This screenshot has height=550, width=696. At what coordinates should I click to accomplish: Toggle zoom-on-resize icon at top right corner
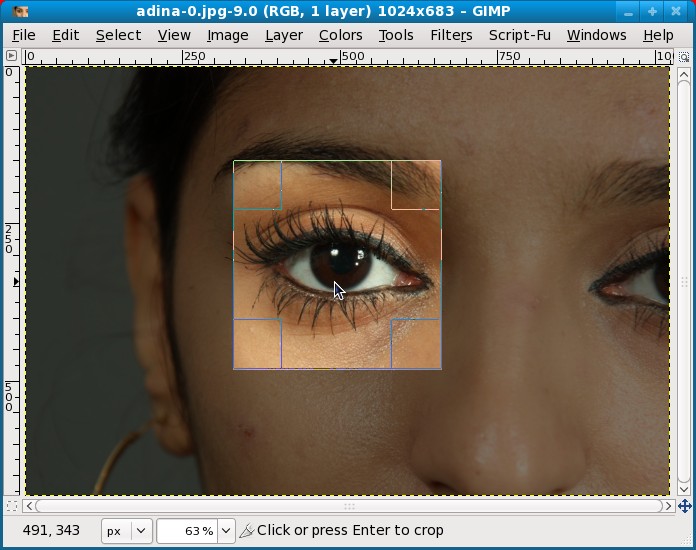tap(684, 57)
